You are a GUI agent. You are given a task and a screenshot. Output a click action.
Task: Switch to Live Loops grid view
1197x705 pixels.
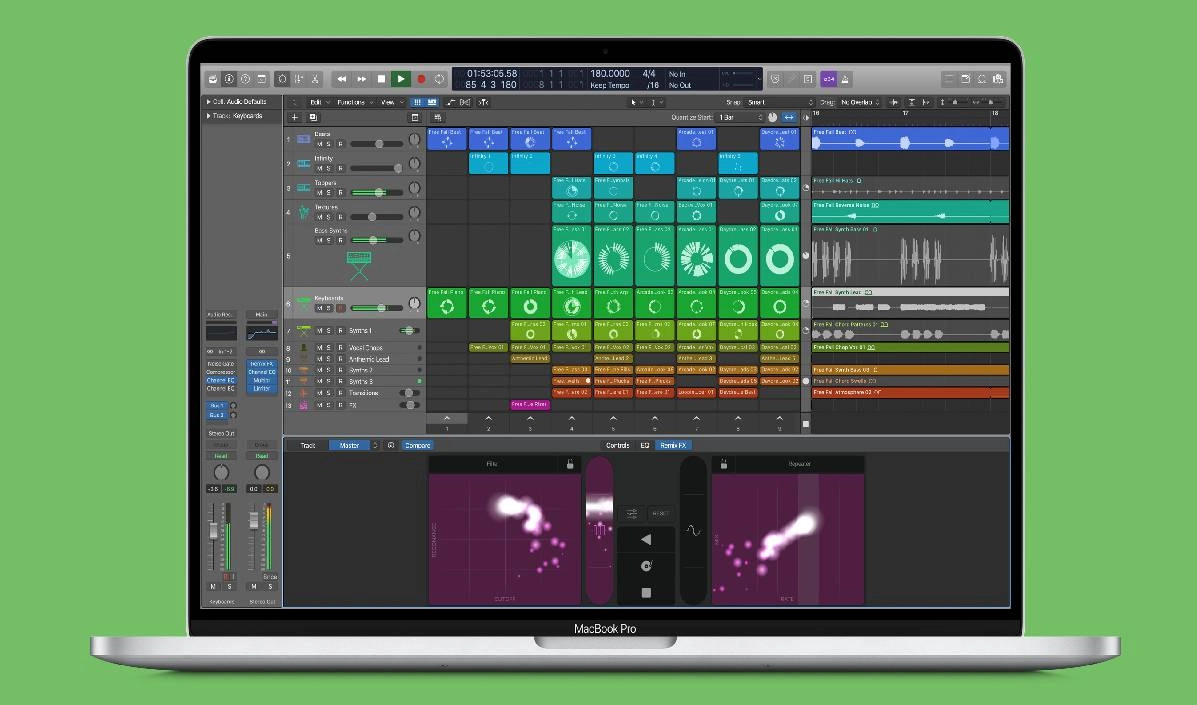click(418, 102)
